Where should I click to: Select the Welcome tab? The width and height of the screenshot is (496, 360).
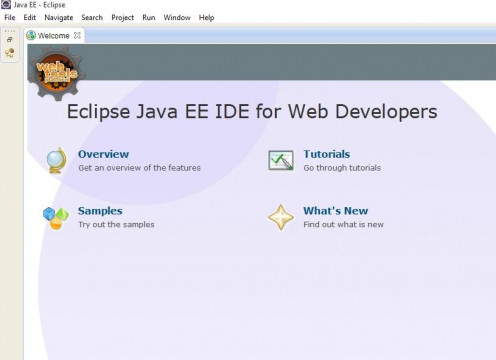(x=53, y=36)
